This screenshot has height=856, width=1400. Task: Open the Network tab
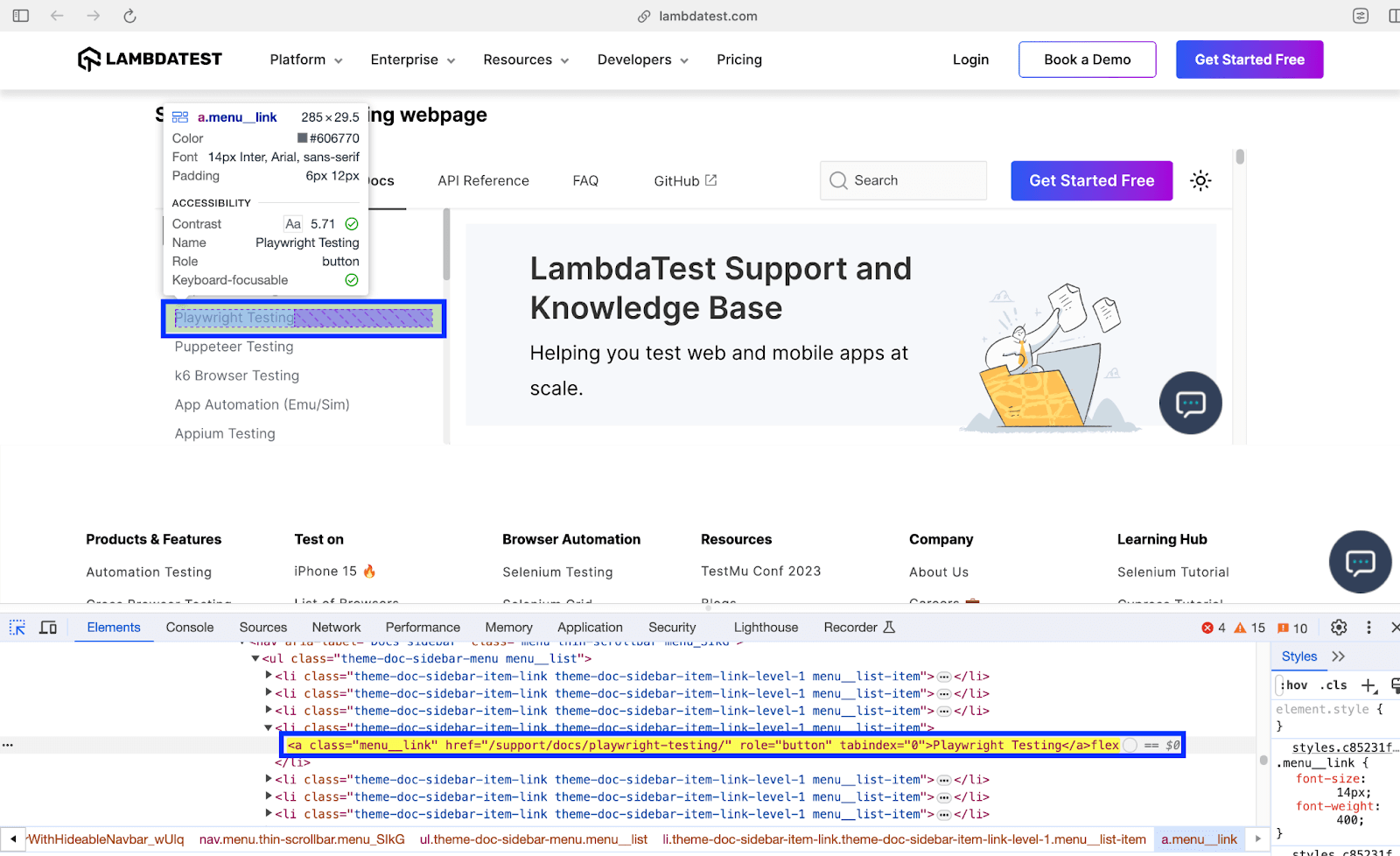[x=336, y=628]
